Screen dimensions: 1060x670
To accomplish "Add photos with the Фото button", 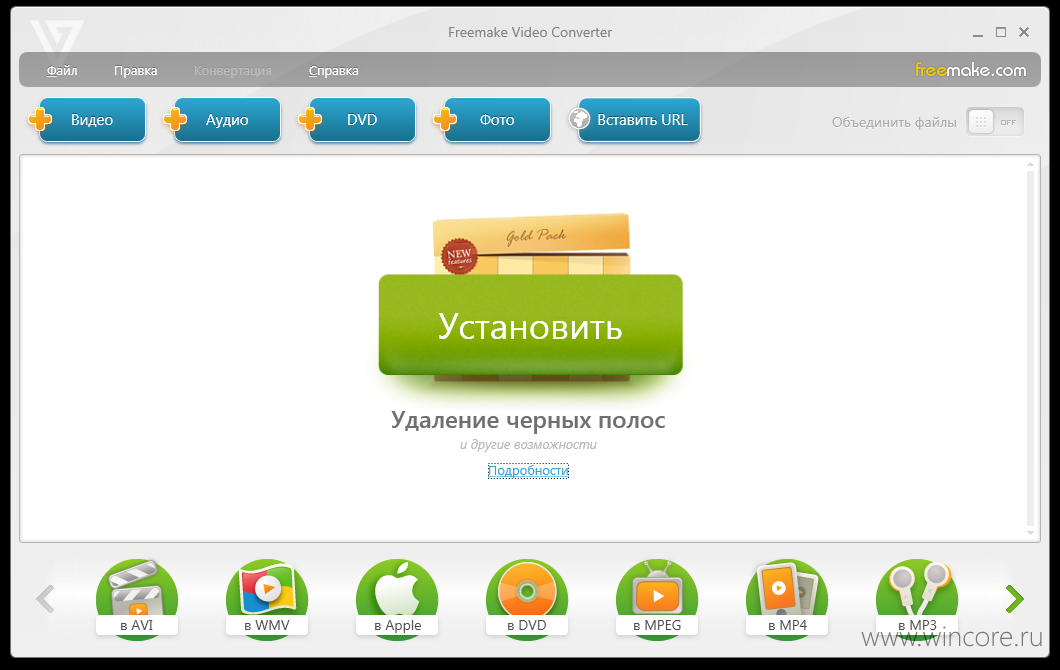I will [493, 120].
